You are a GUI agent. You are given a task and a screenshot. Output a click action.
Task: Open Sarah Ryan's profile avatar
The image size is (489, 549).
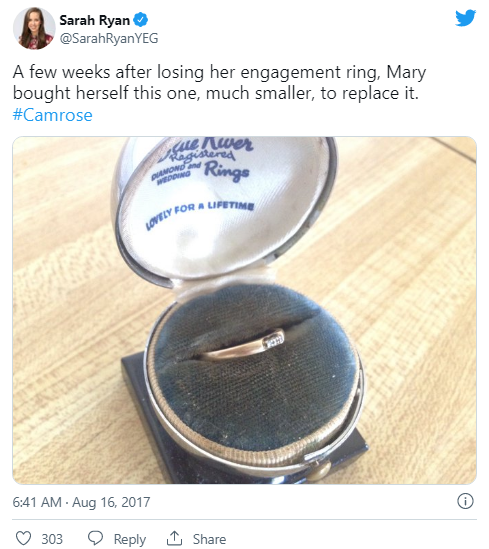[34, 28]
